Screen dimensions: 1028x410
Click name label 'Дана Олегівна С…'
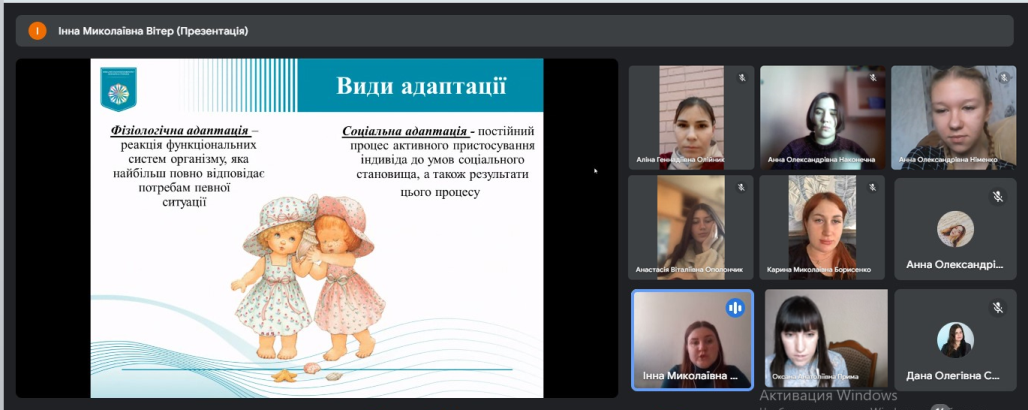click(x=953, y=377)
